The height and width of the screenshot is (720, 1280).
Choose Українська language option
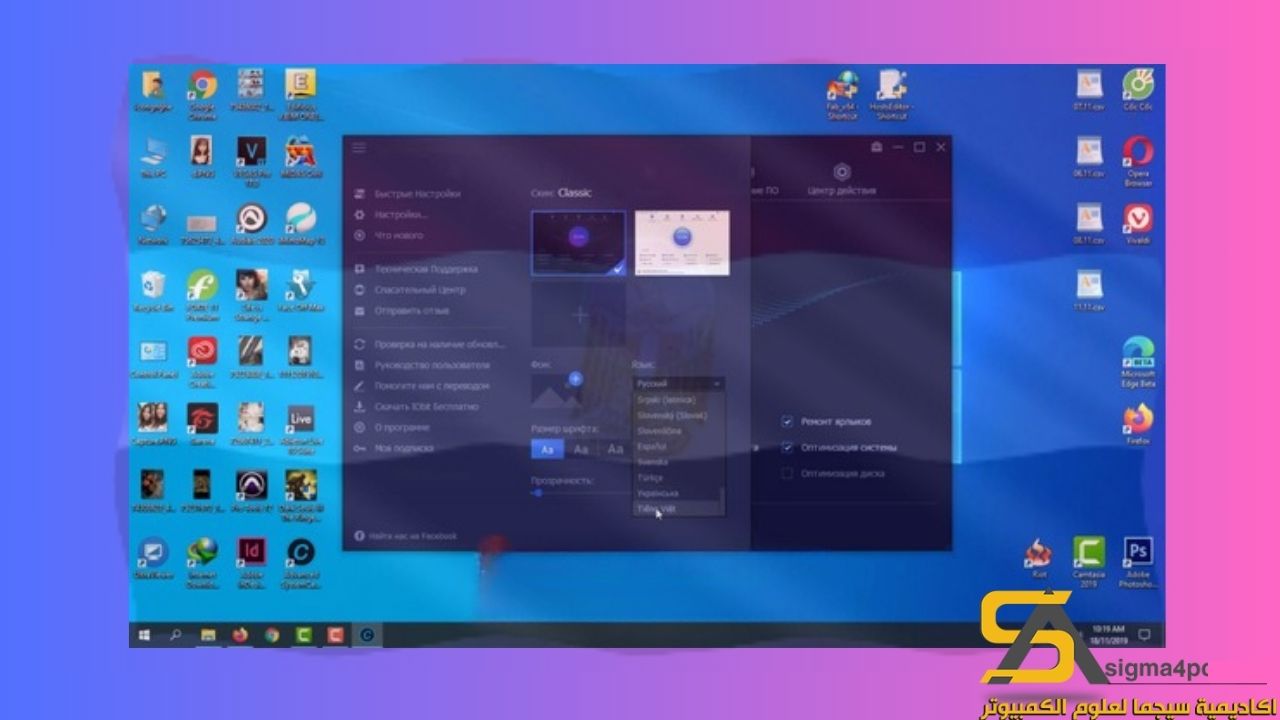(x=658, y=494)
